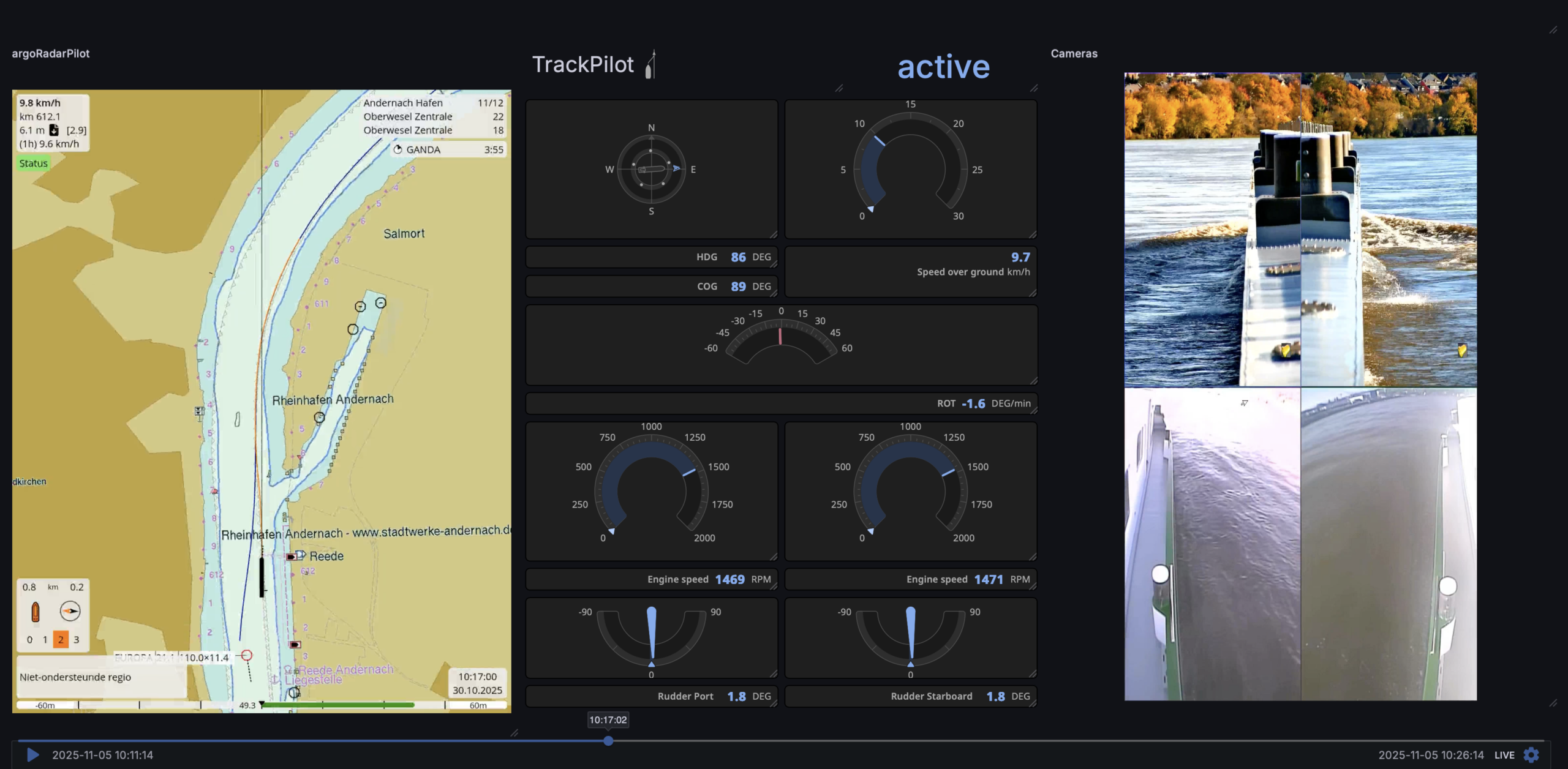This screenshot has width=1568, height=769.
Task: Click the TrackPilot active status label
Action: click(943, 66)
